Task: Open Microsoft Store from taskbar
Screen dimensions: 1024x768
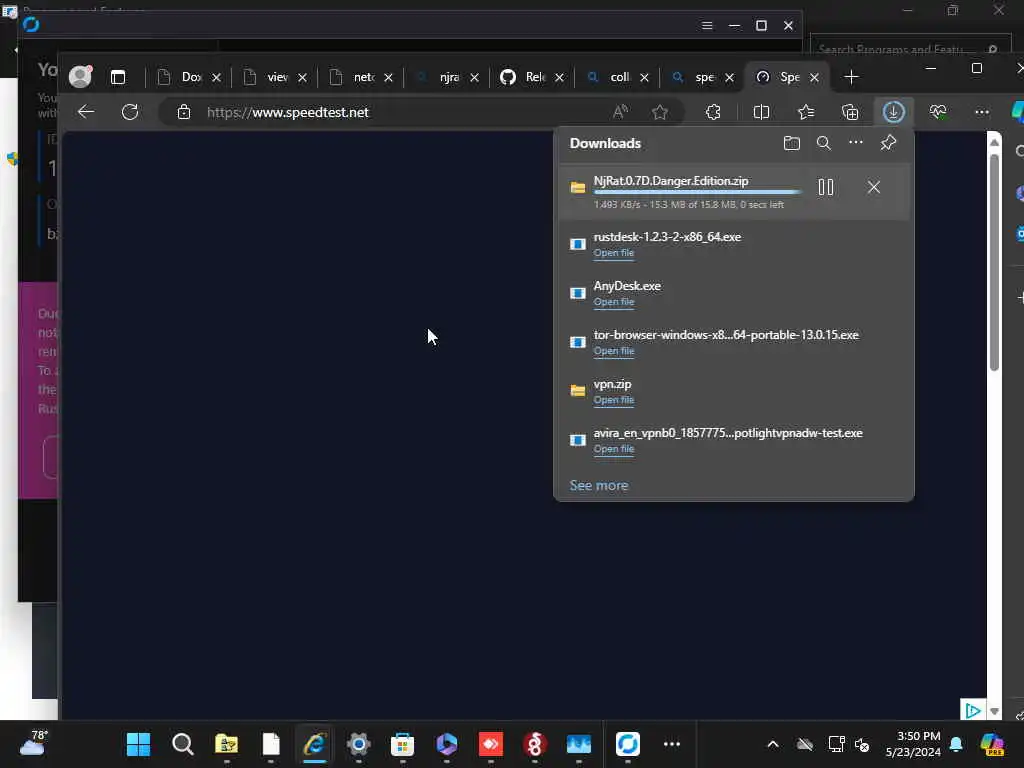Action: pos(402,744)
